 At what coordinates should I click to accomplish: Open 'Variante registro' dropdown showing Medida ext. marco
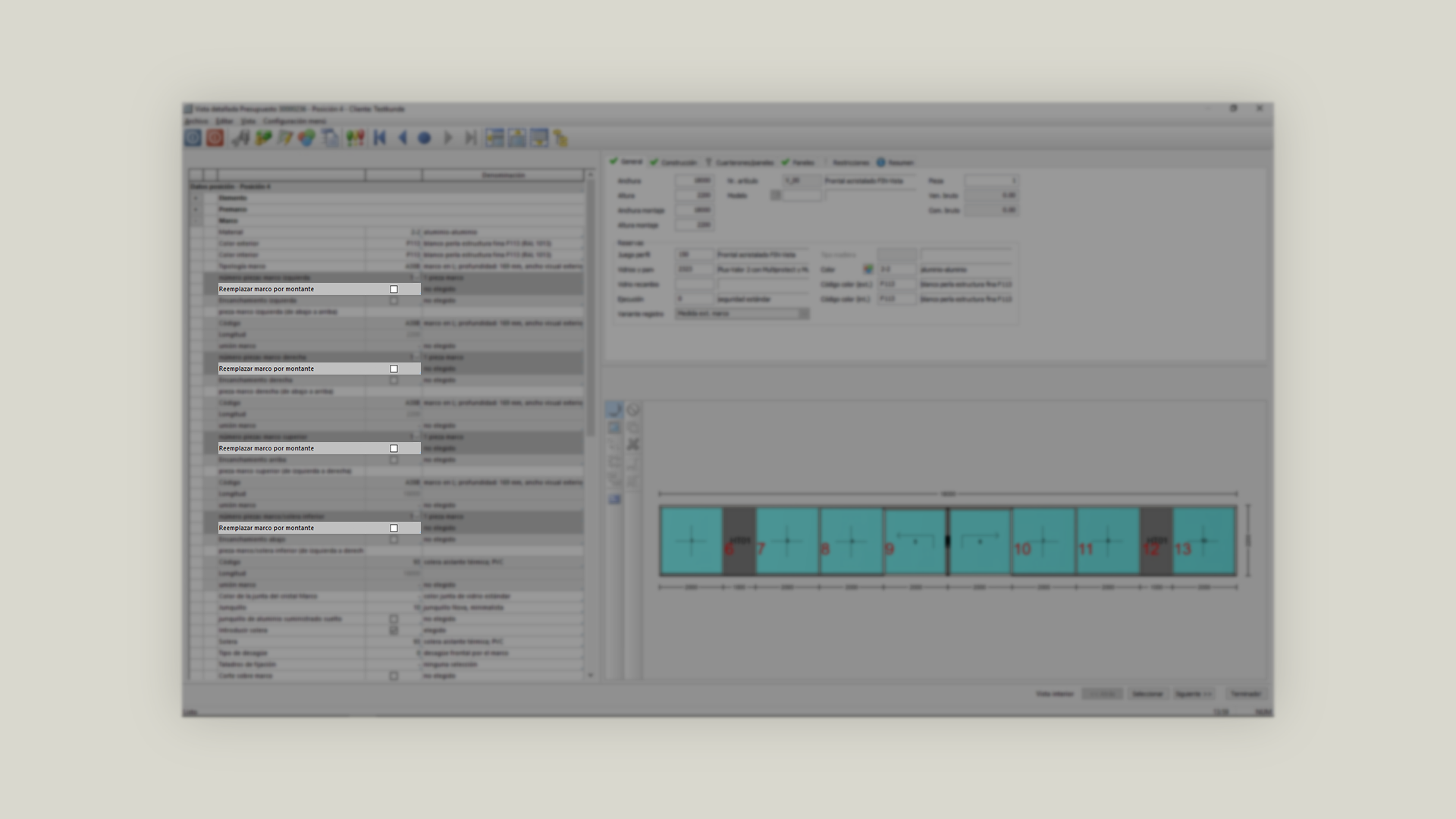803,313
